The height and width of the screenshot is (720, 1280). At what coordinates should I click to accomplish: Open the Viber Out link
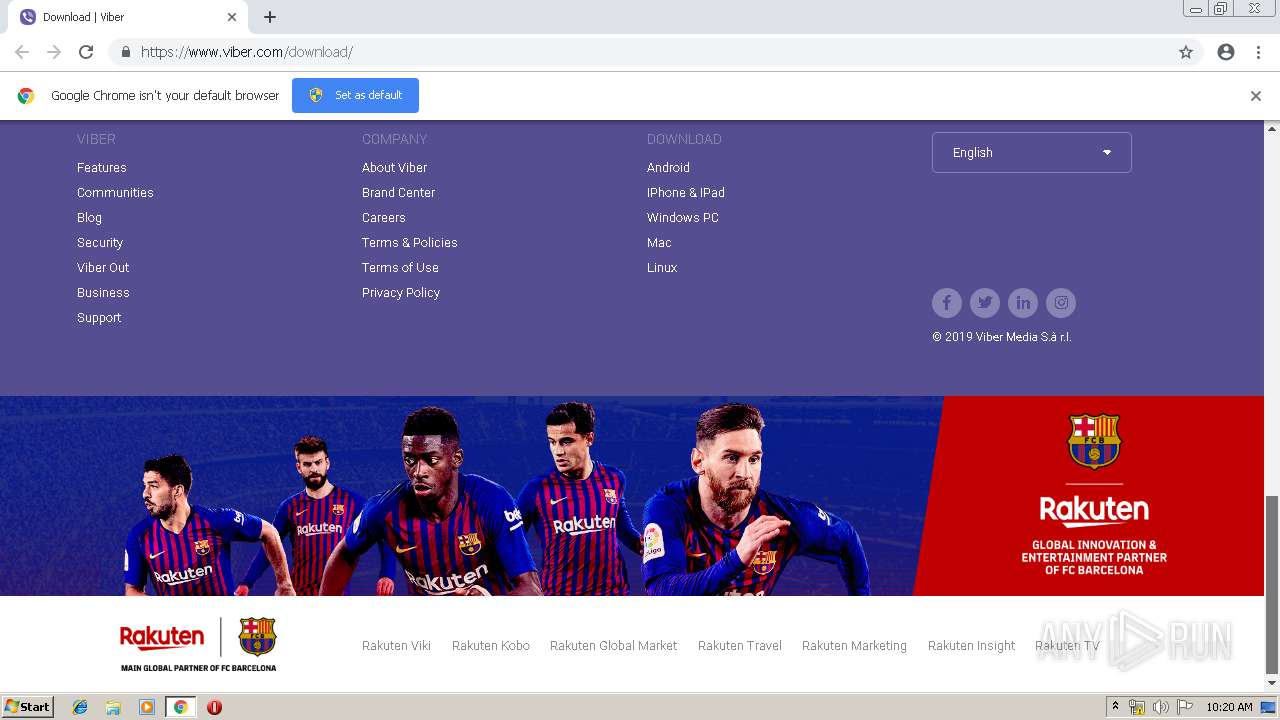(103, 268)
